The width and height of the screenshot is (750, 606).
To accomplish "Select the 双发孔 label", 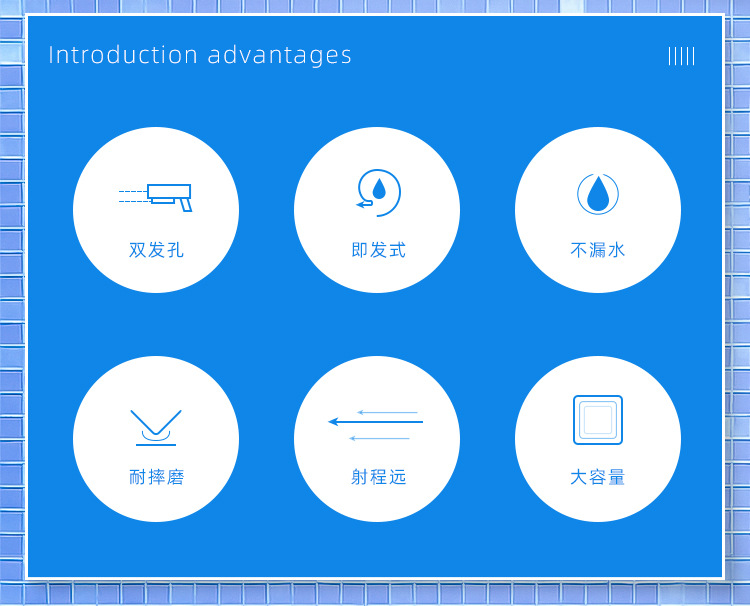I will click(x=156, y=250).
